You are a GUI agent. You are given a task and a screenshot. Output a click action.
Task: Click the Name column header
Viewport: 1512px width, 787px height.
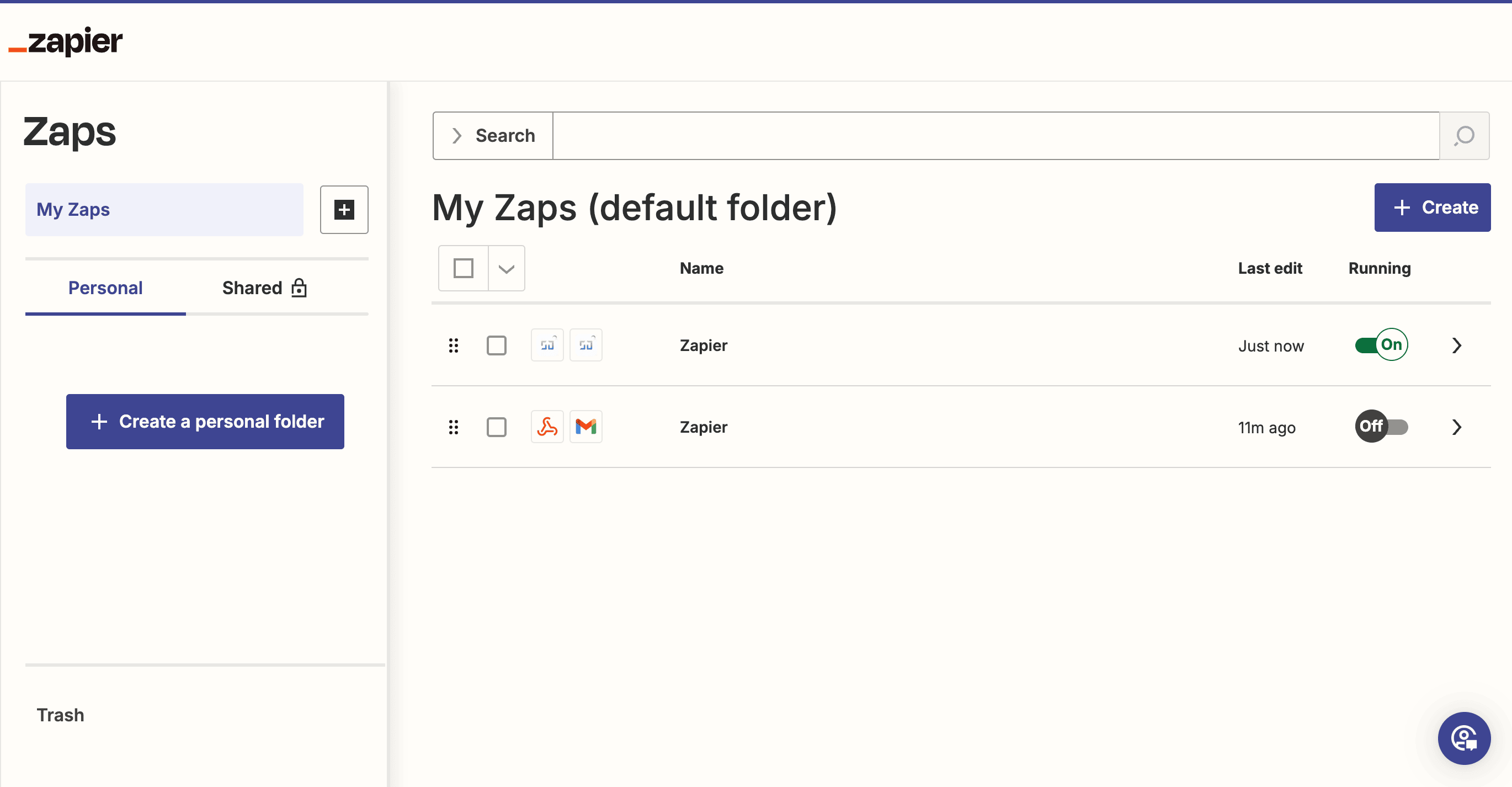point(701,268)
